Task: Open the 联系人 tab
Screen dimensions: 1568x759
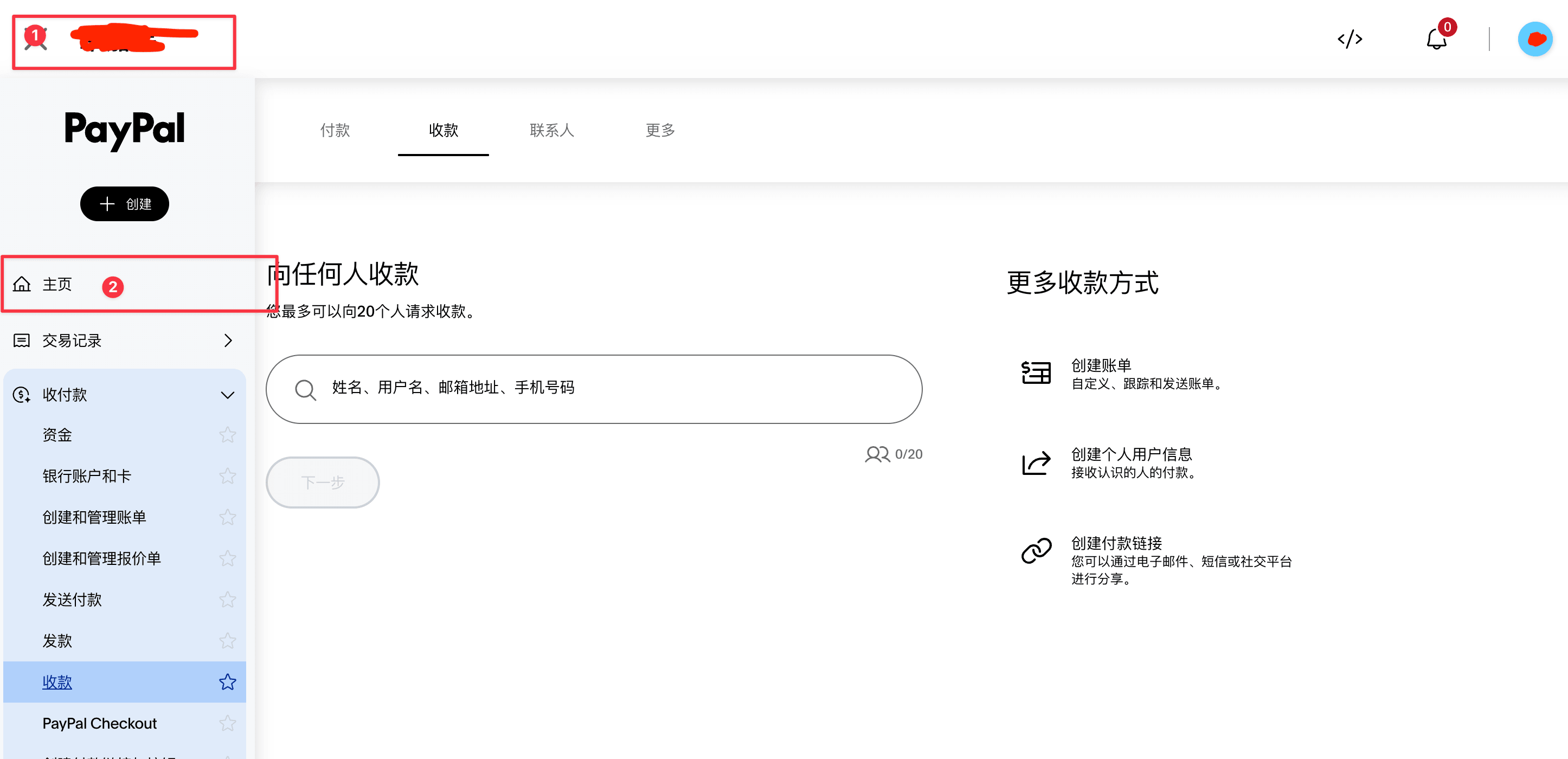Action: 551,130
